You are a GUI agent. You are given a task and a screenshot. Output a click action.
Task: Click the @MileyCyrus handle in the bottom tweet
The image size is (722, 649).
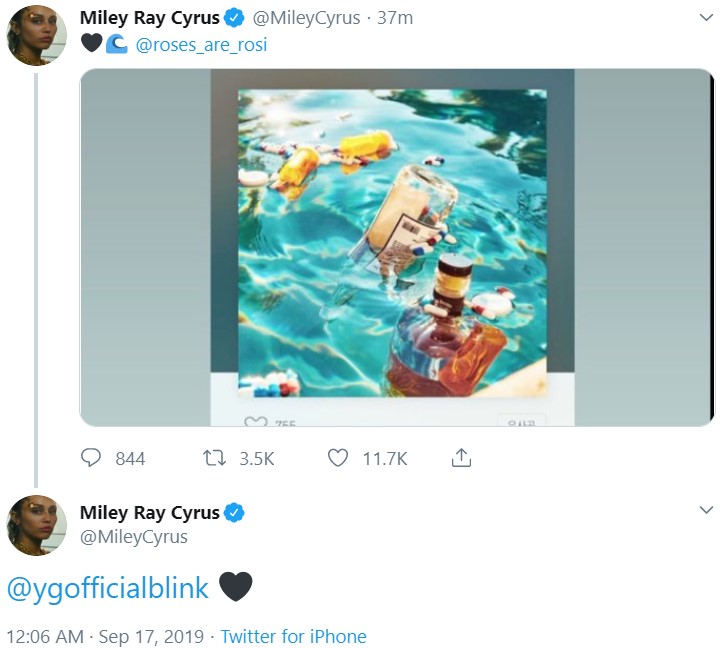point(133,538)
